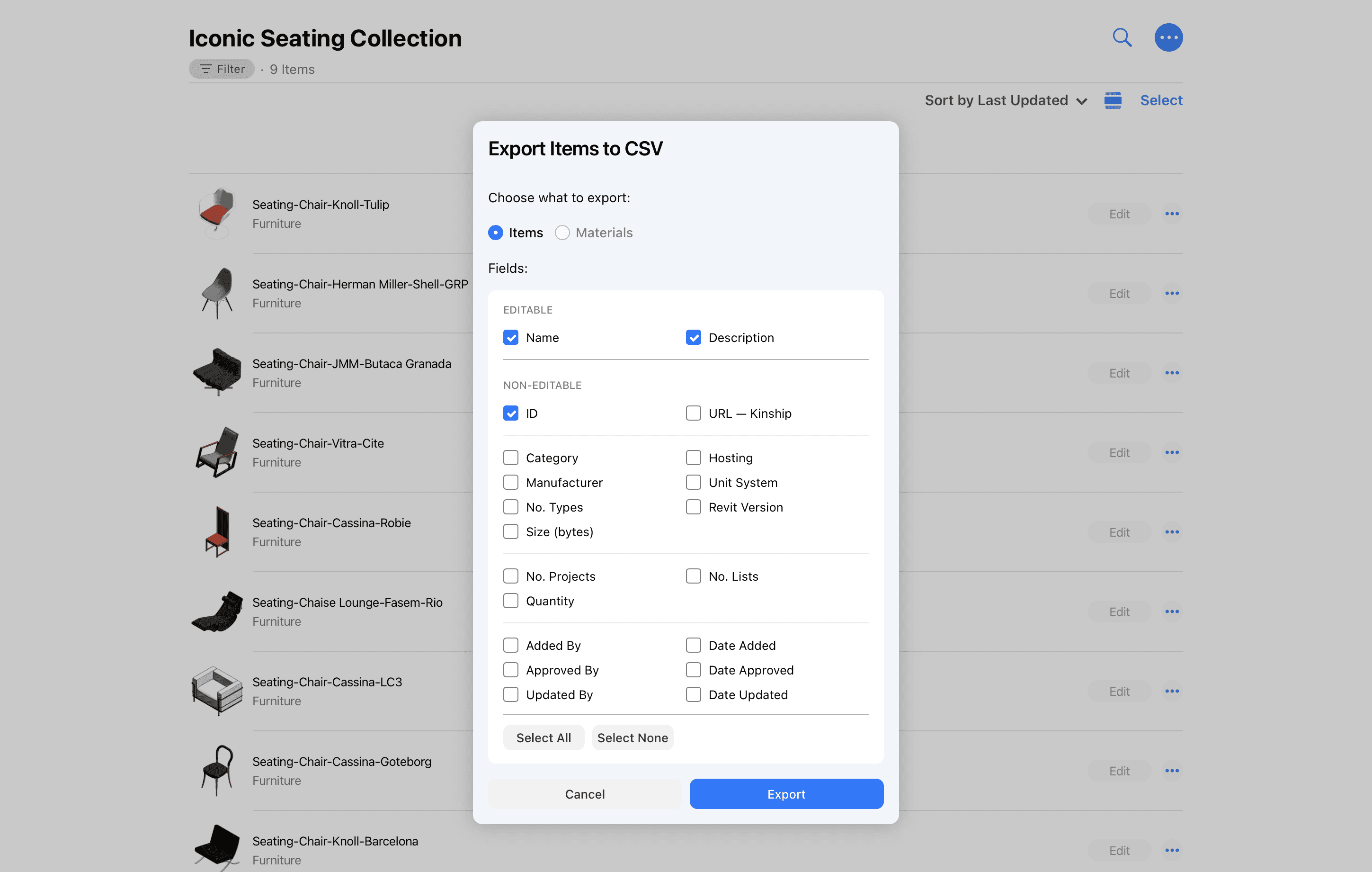The image size is (1372, 872).
Task: Check the Size (bytes) checkbox
Action: 511,532
